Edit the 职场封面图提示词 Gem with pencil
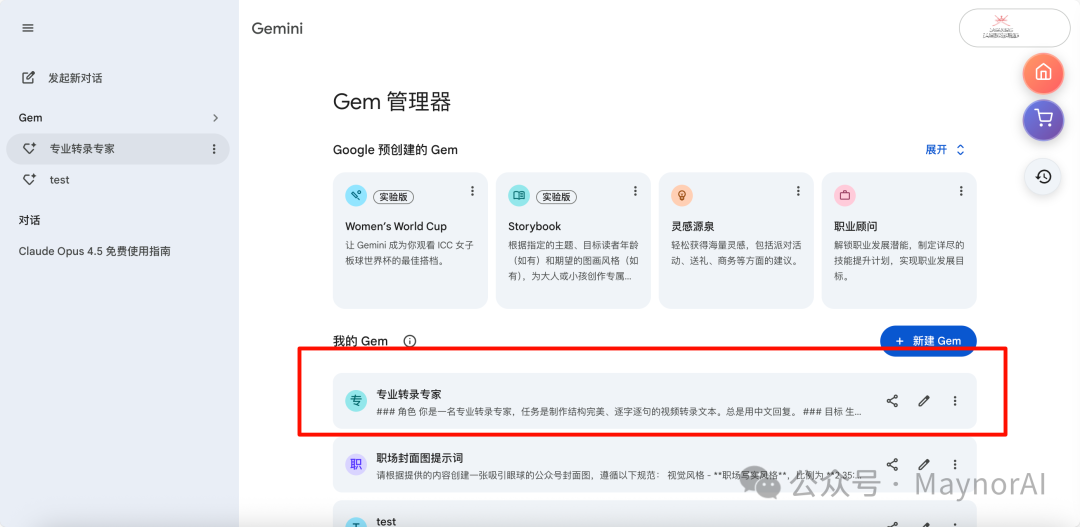The height and width of the screenshot is (527, 1080). point(924,464)
